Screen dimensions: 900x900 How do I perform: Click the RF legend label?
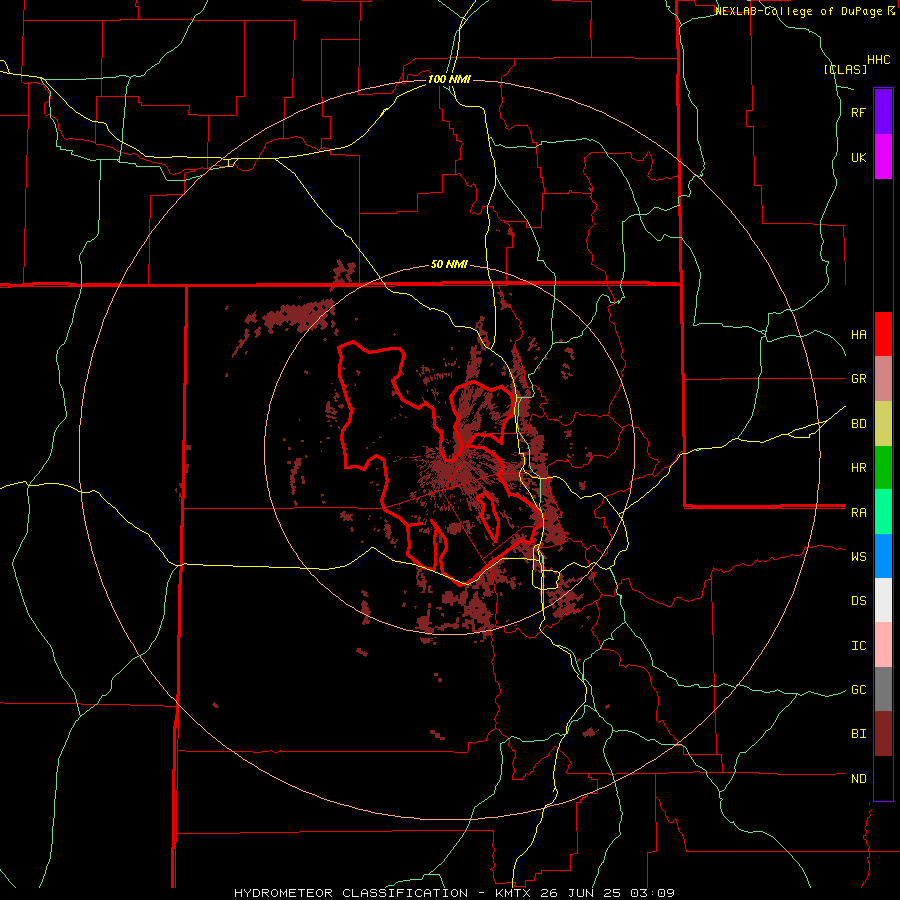859,112
